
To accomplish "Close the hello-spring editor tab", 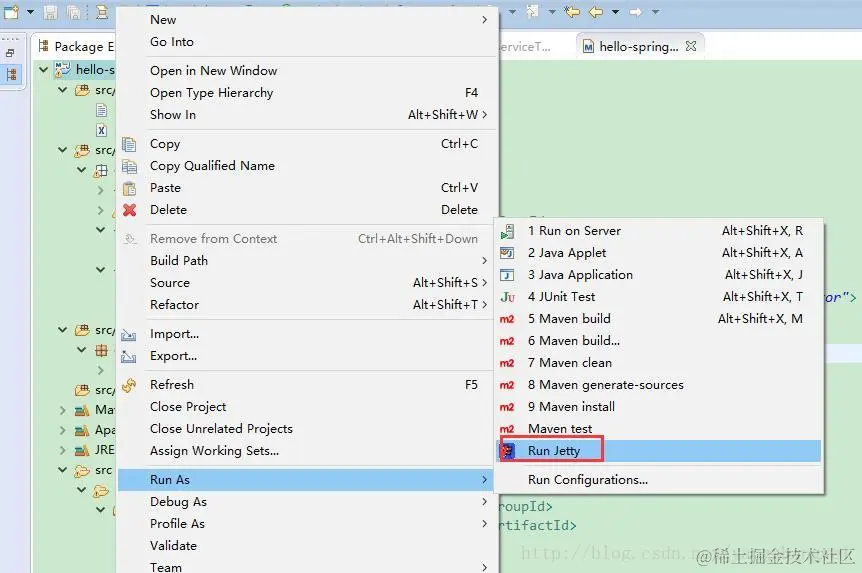I will [691, 46].
